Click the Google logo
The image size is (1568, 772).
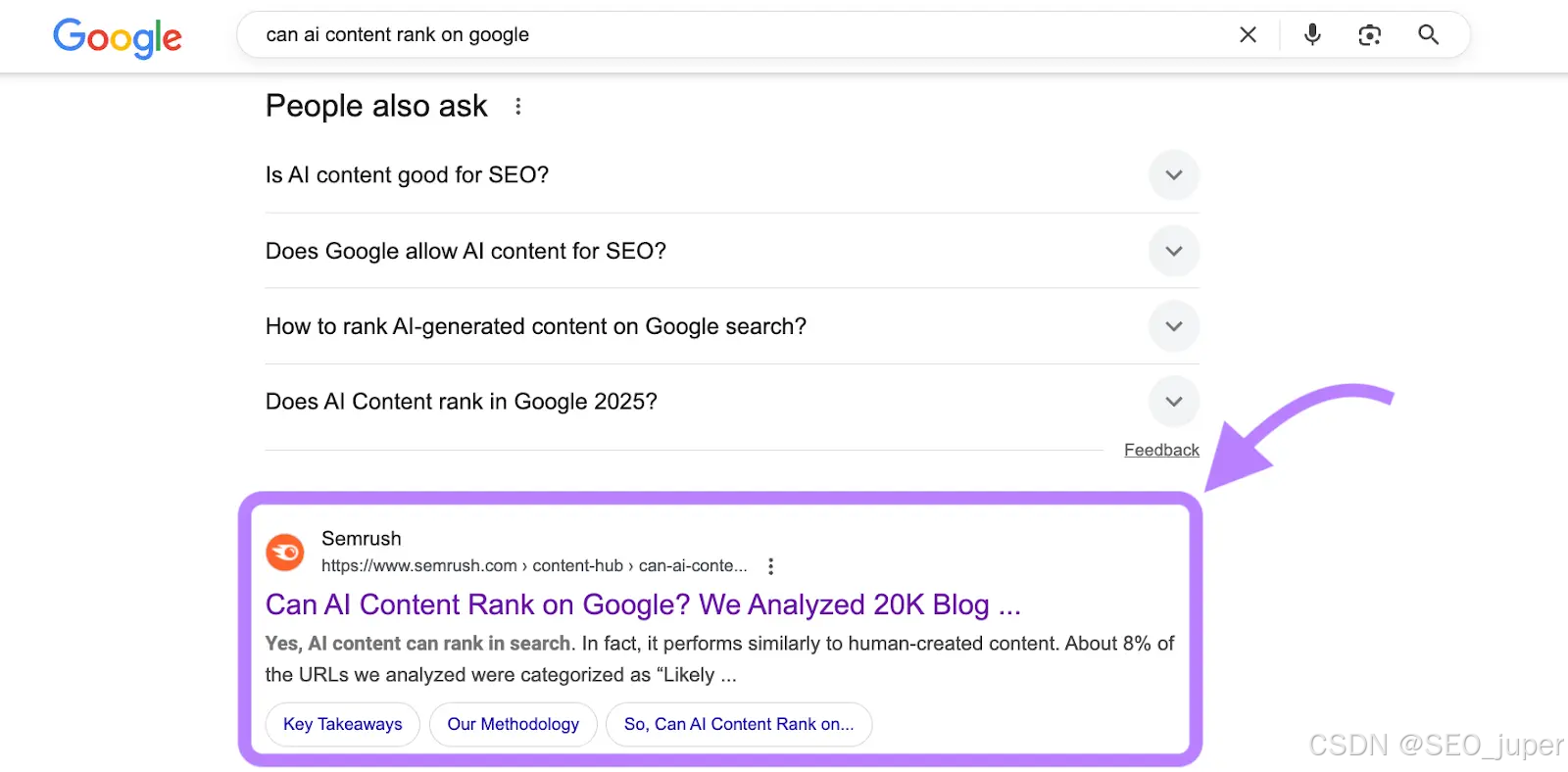pos(118,37)
